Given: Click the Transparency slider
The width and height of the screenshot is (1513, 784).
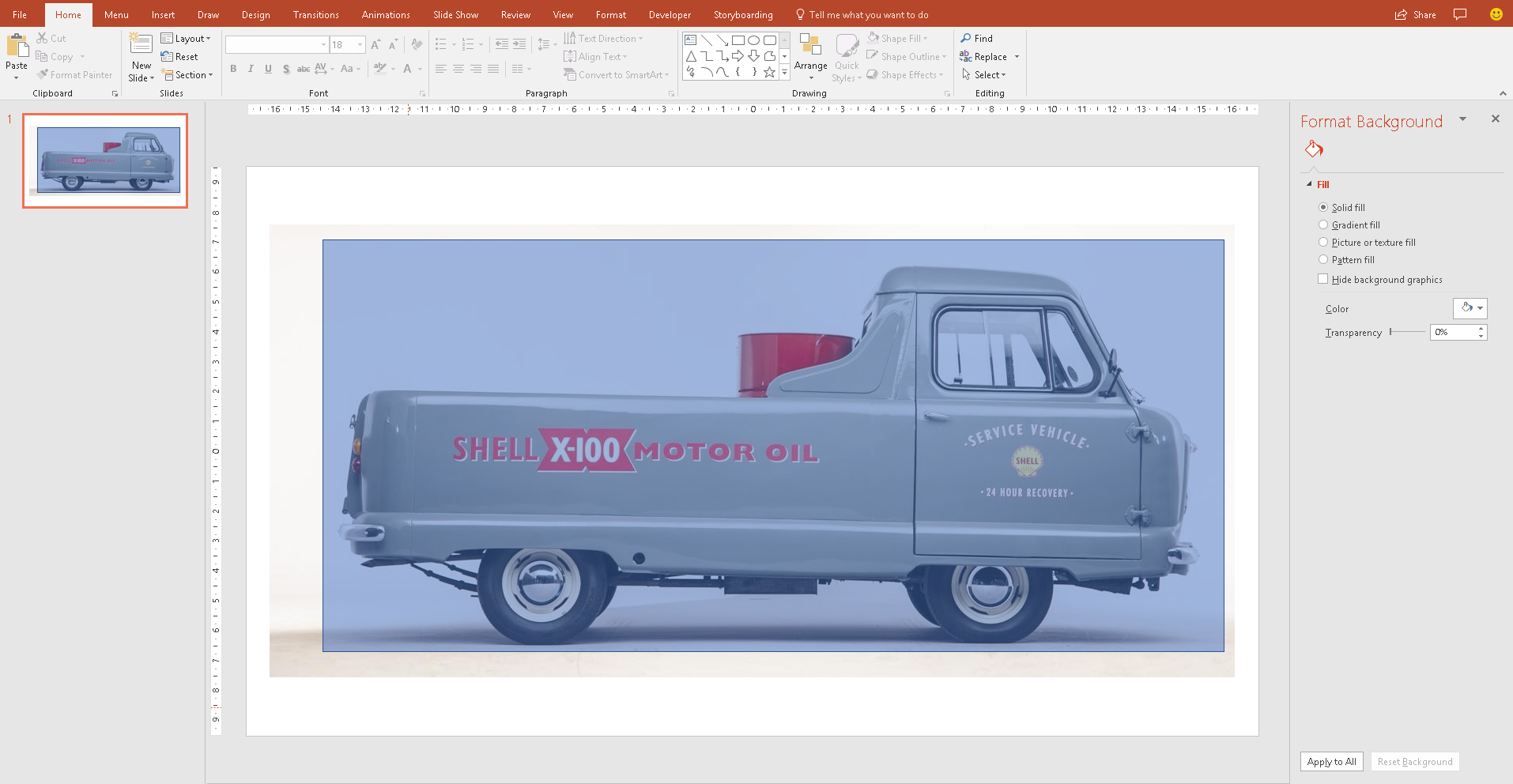Looking at the screenshot, I should click(x=1407, y=332).
